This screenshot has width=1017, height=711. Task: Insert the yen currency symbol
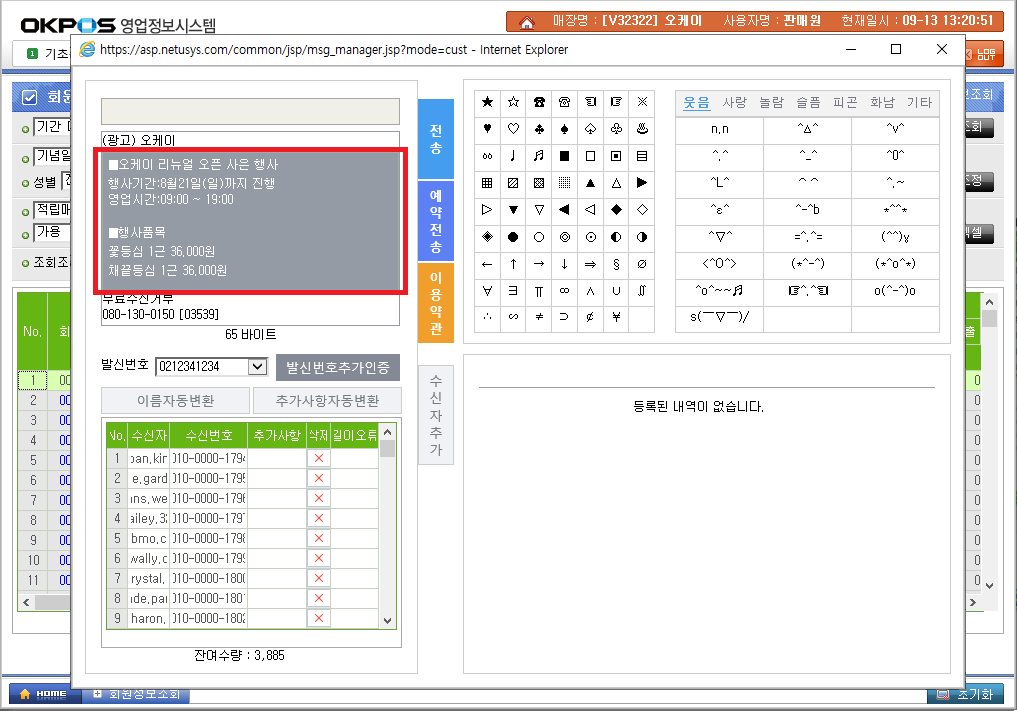(616, 318)
